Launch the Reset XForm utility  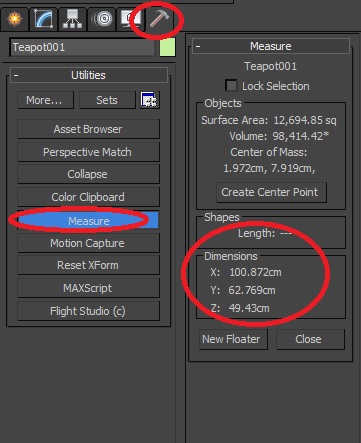tap(88, 265)
